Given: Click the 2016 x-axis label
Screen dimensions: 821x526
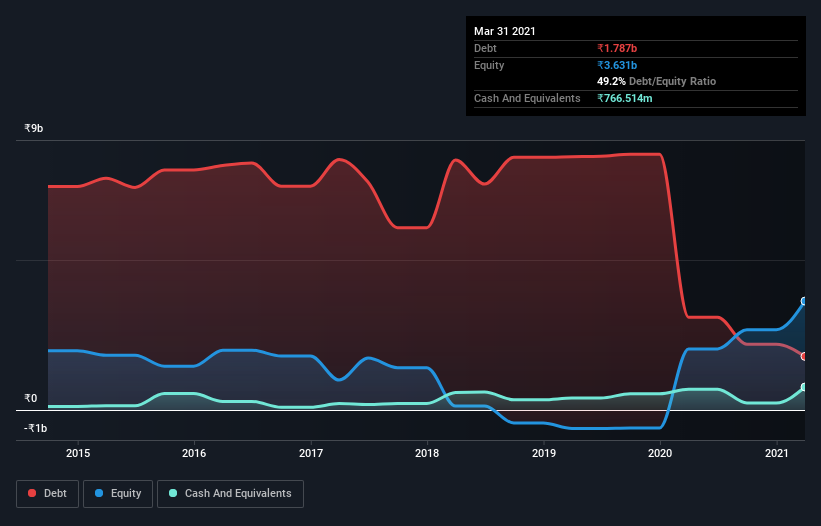Looking at the screenshot, I should 194,453.
